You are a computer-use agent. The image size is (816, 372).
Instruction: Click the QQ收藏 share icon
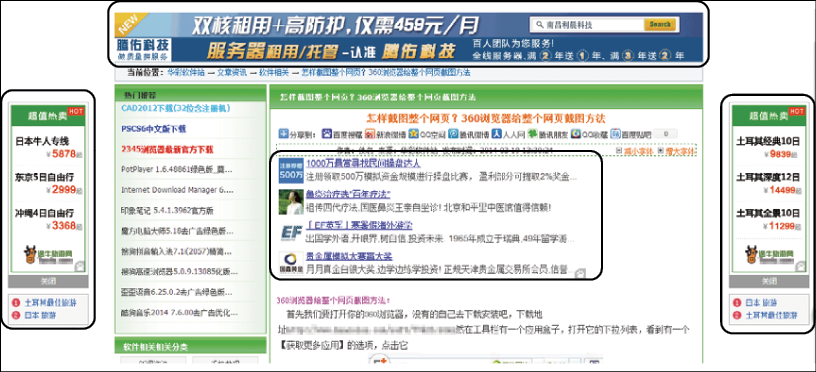(576, 133)
